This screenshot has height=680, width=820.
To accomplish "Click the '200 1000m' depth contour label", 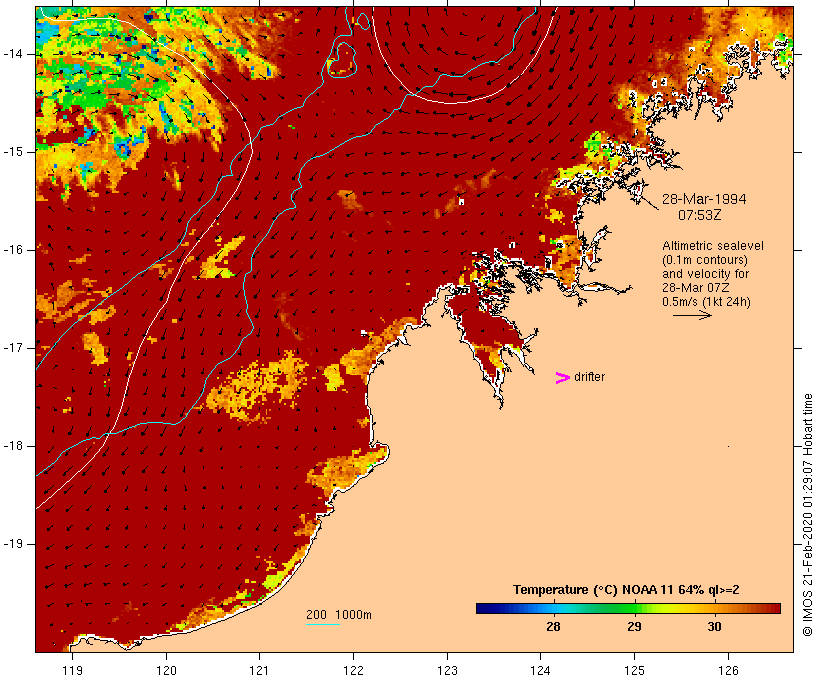I will click(x=339, y=615).
